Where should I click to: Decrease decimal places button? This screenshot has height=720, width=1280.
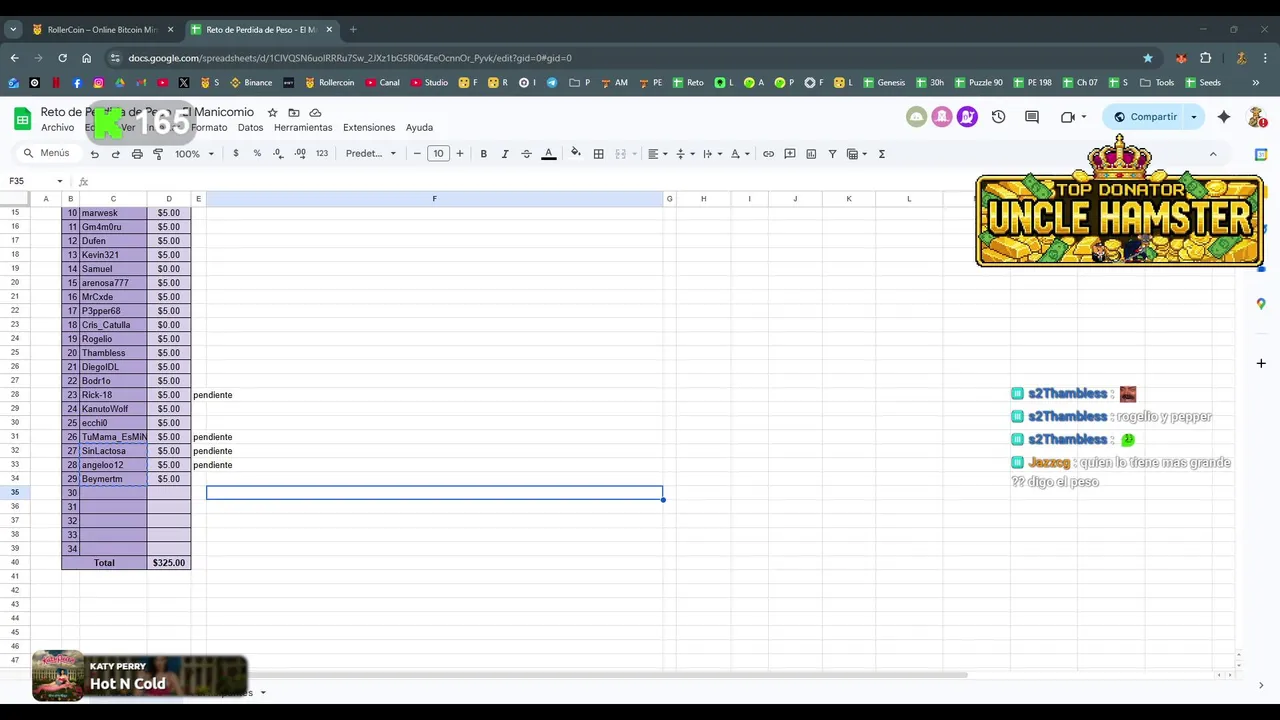click(x=278, y=154)
